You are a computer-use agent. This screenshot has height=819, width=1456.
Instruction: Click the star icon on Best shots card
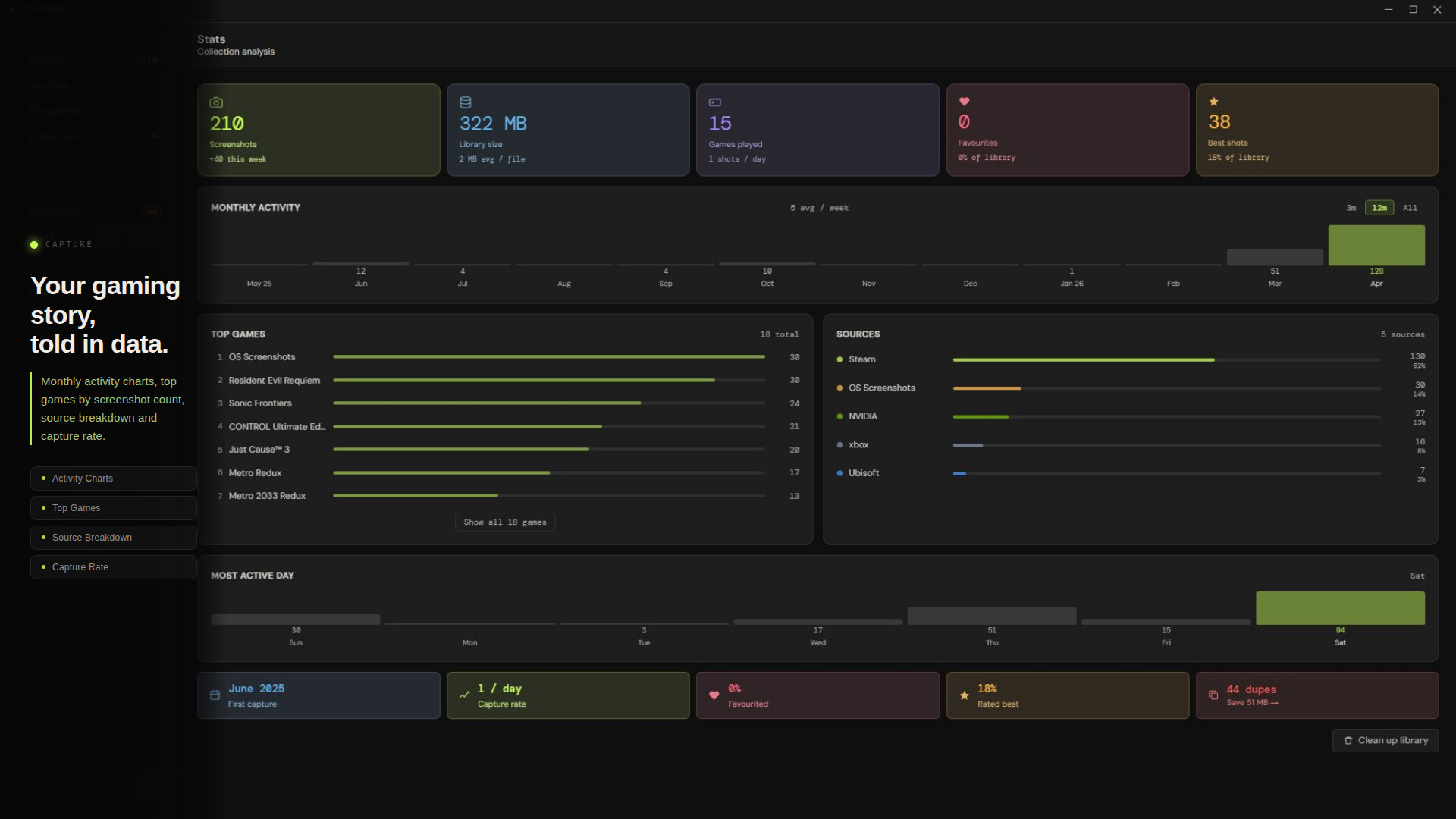1213,102
